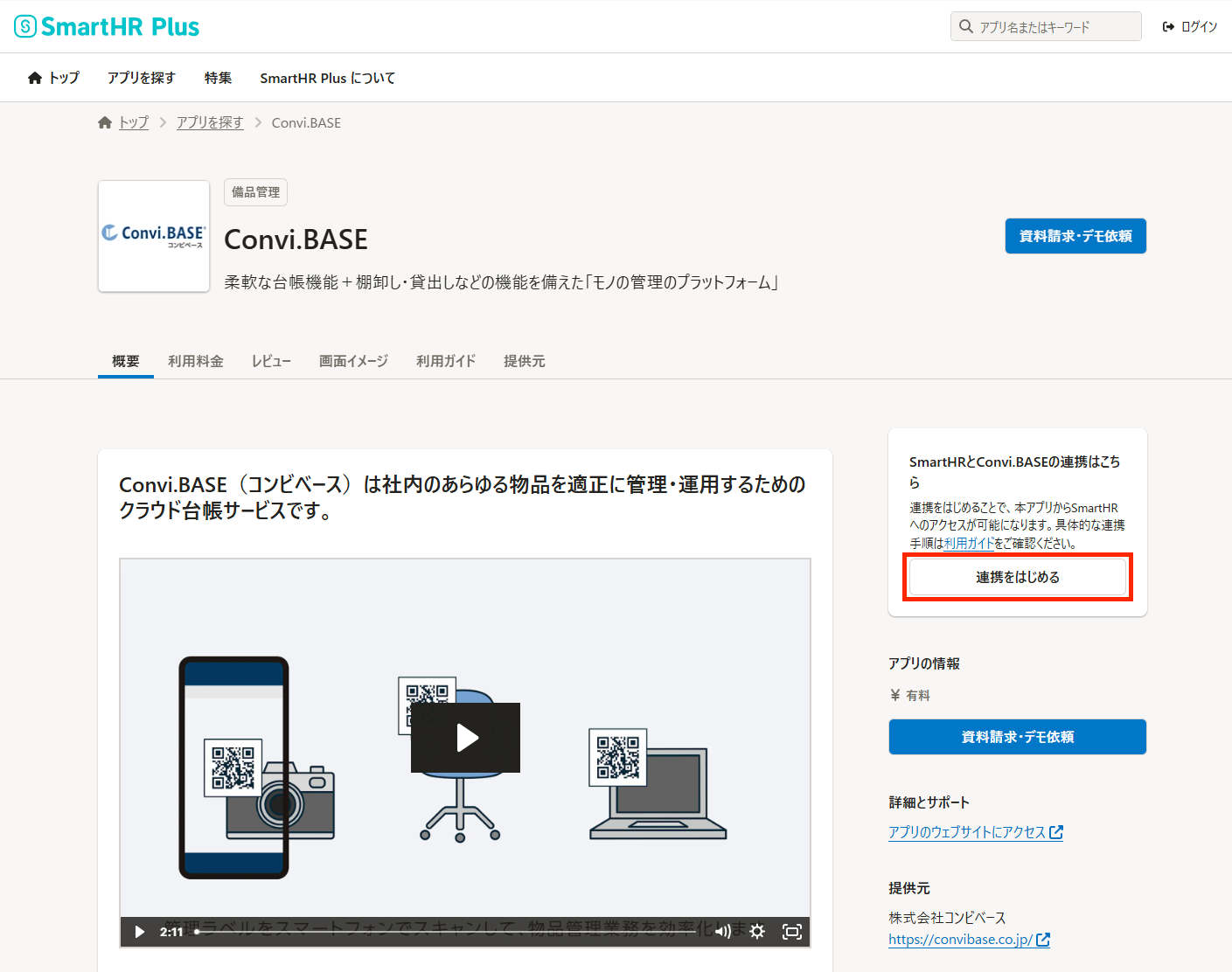Click the yen icon next to 有料

click(x=894, y=695)
